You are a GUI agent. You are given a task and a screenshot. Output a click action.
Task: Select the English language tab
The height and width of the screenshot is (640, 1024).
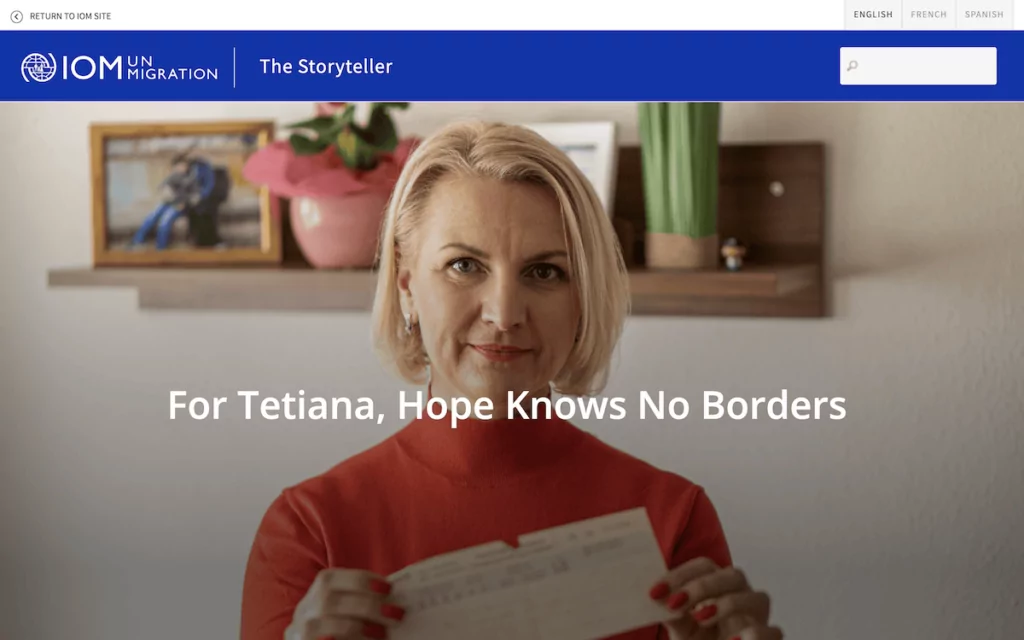pos(872,14)
